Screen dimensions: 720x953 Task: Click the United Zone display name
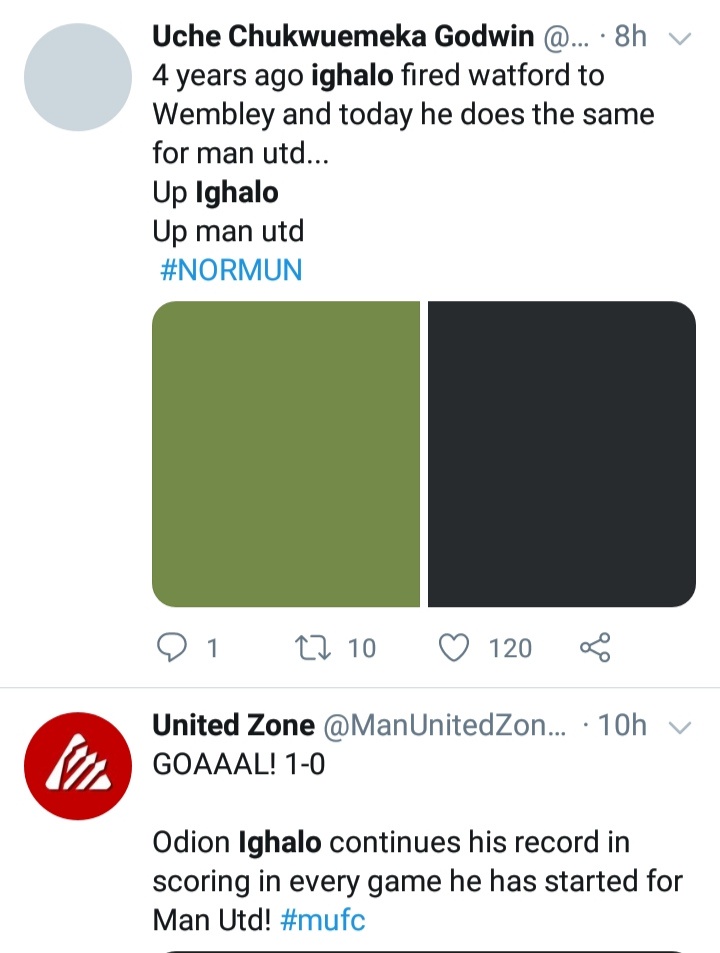click(233, 725)
